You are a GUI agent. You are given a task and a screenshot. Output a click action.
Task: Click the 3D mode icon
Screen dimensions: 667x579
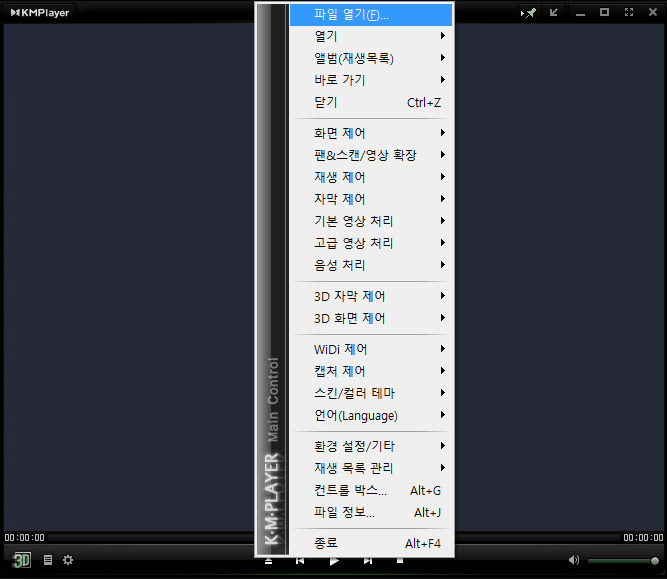click(21, 560)
